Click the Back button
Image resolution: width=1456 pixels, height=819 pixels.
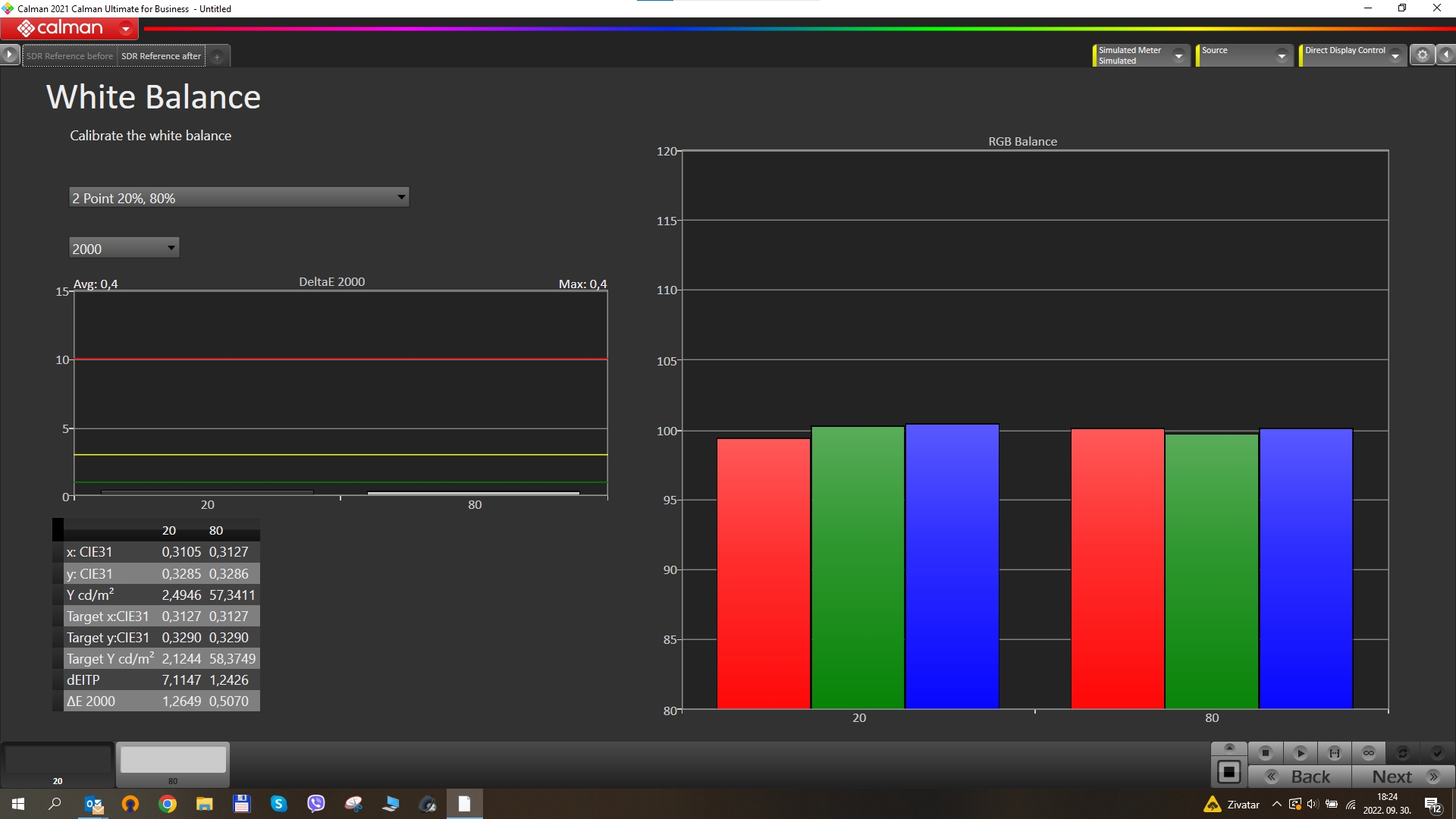coord(1300,777)
